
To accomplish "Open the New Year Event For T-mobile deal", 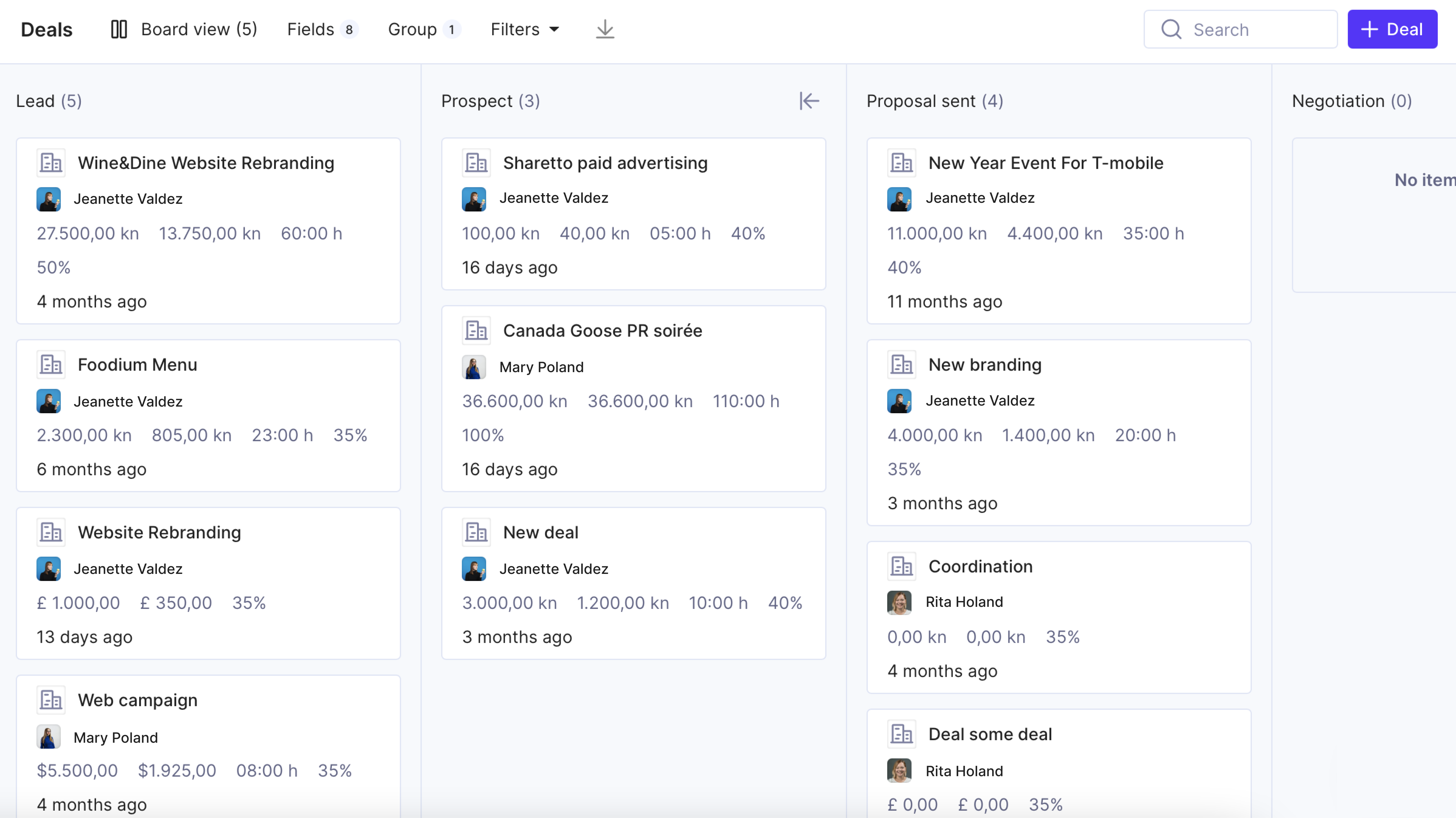I will click(1046, 163).
